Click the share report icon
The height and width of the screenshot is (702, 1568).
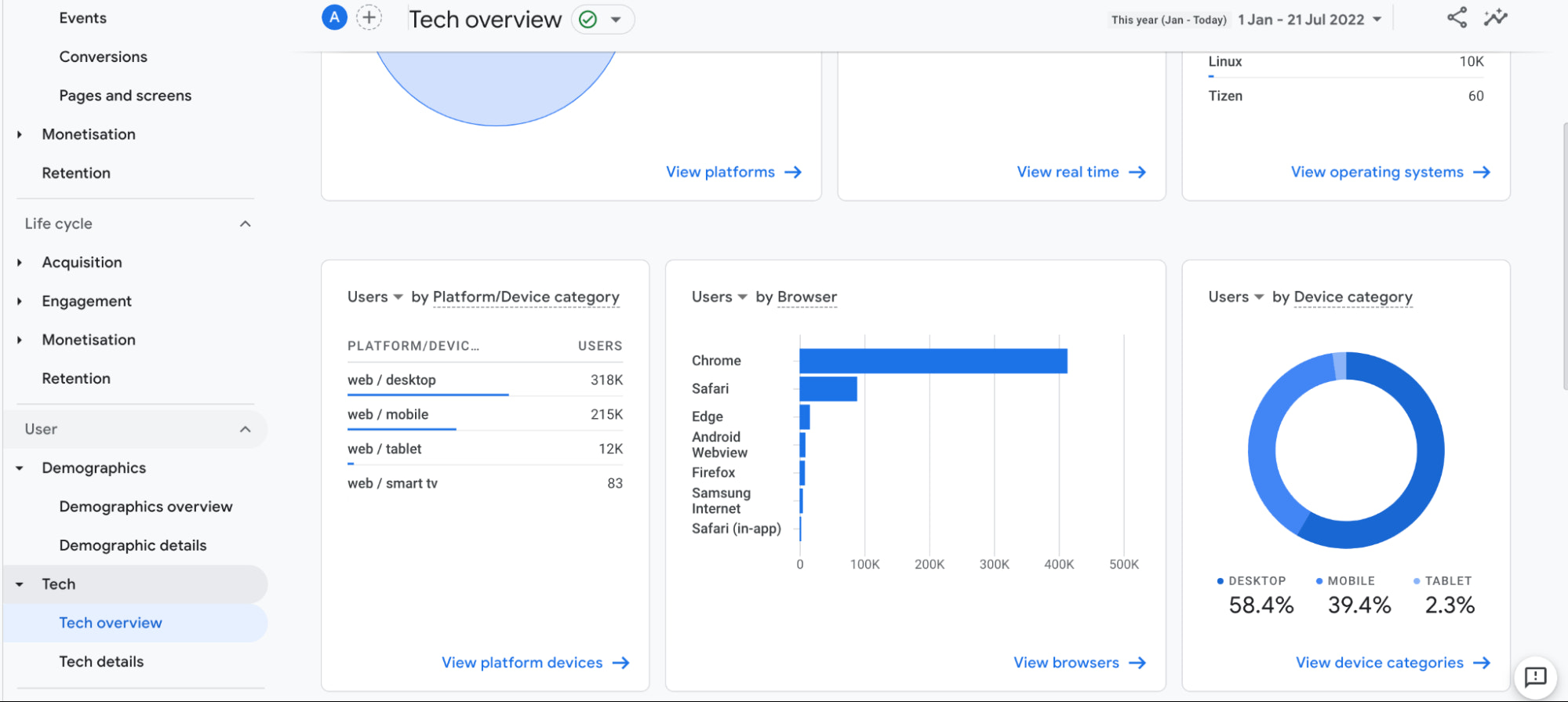[x=1457, y=18]
